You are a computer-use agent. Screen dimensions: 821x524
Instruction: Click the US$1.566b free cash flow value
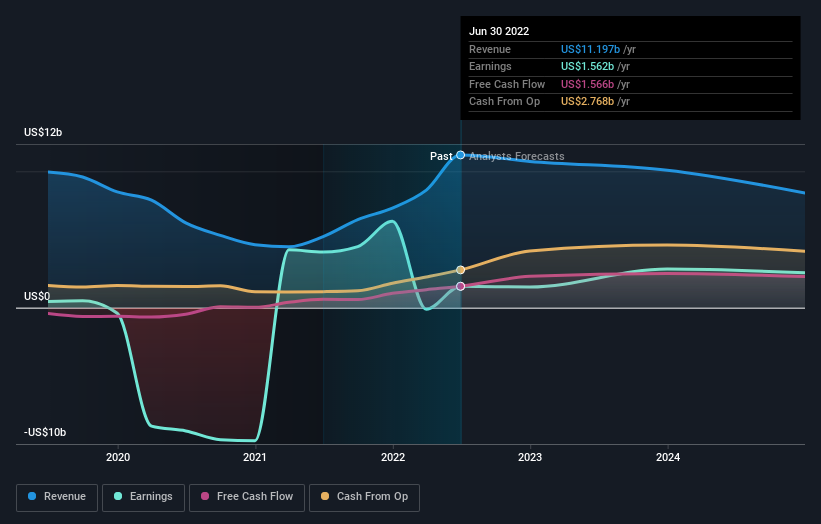coord(587,84)
